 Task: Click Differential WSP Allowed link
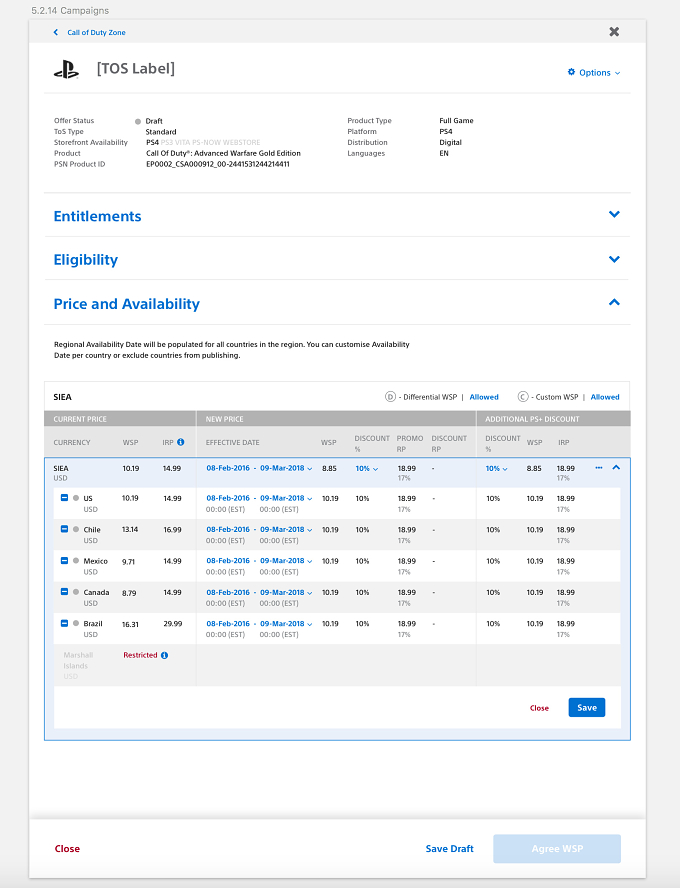(484, 397)
